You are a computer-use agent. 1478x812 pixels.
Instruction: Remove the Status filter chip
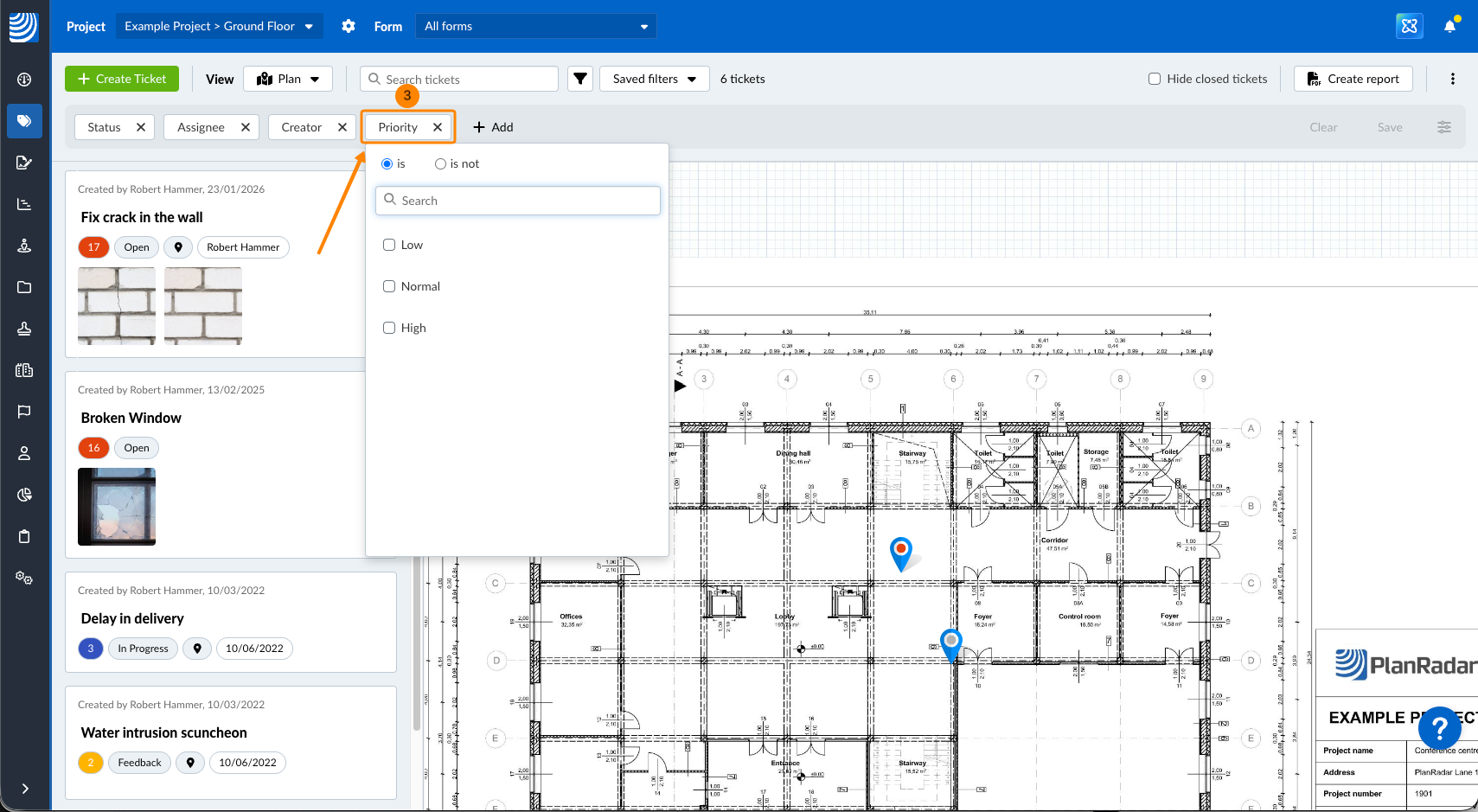(x=141, y=127)
